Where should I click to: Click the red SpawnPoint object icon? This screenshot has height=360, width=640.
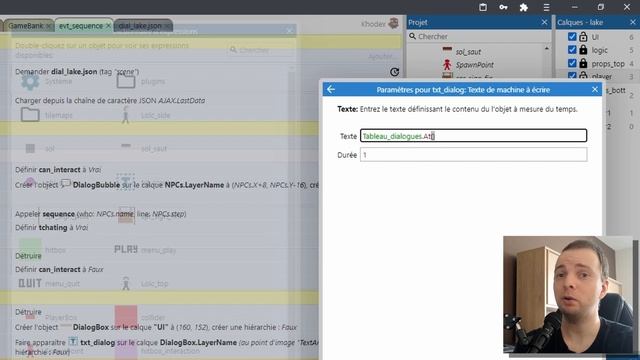447,64
